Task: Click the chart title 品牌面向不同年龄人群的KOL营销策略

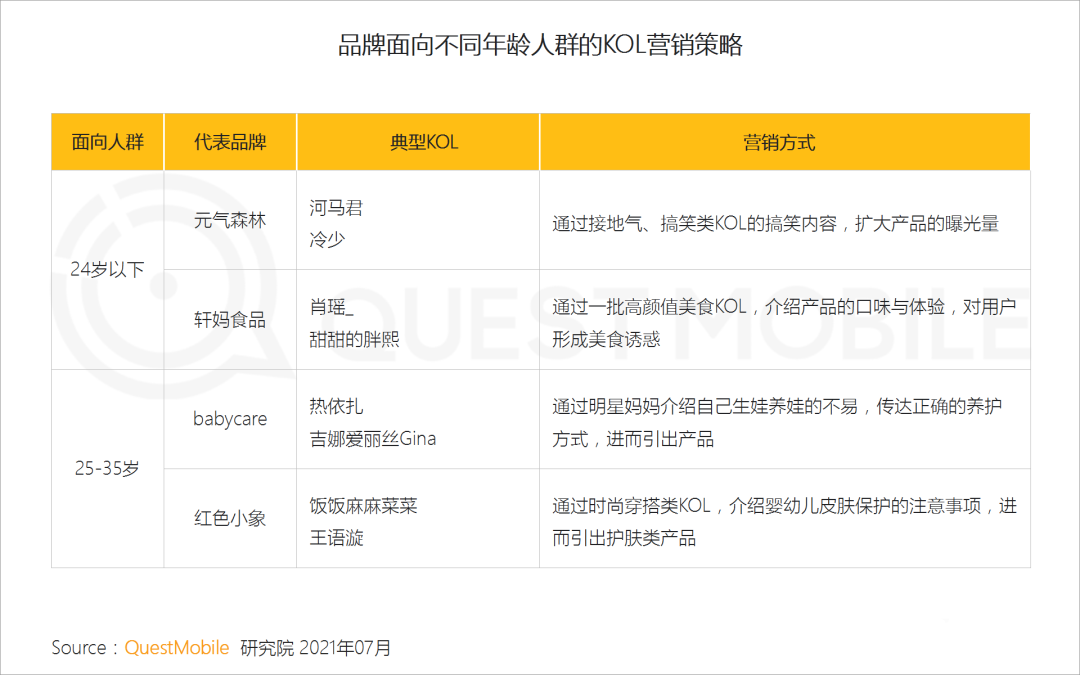Action: coord(540,45)
